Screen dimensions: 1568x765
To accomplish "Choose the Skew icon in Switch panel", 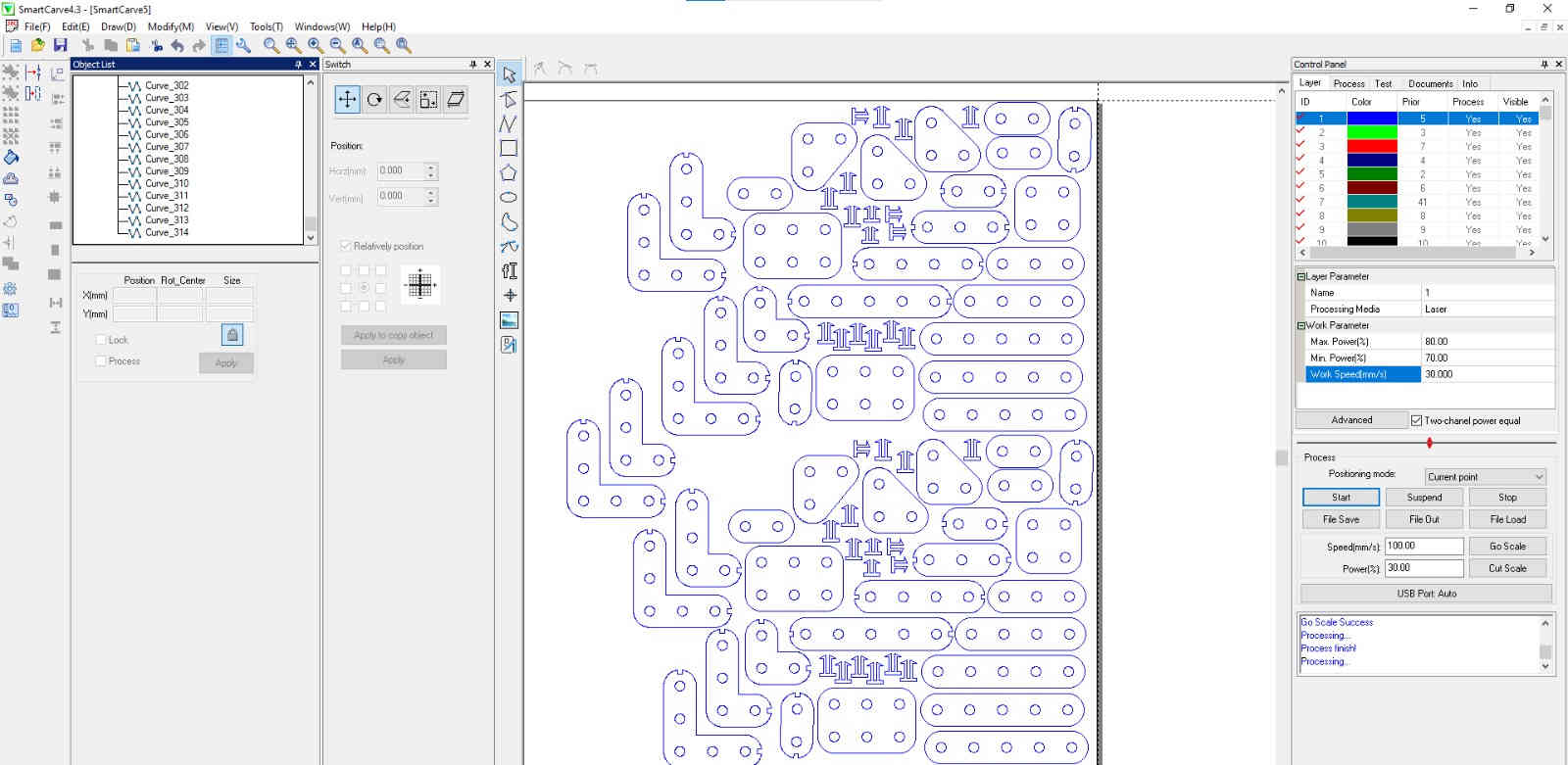I will tap(456, 99).
